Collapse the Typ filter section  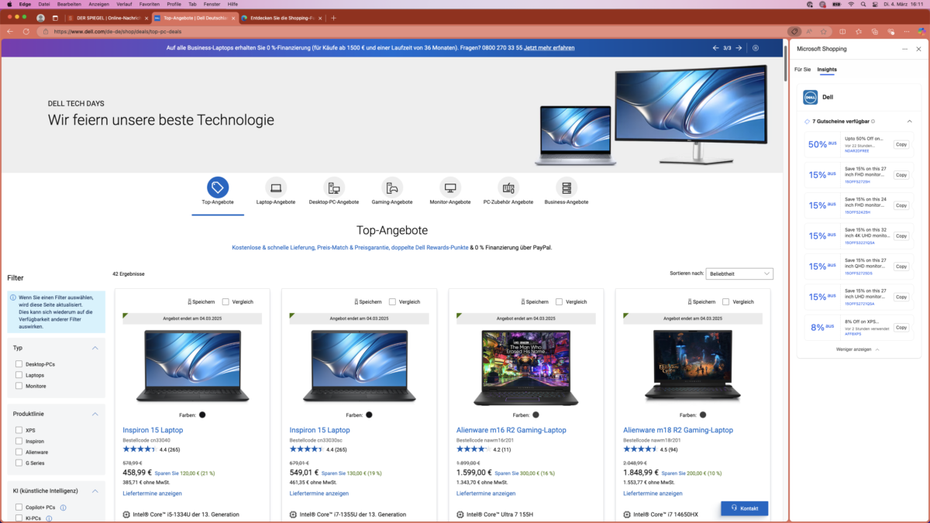[95, 348]
